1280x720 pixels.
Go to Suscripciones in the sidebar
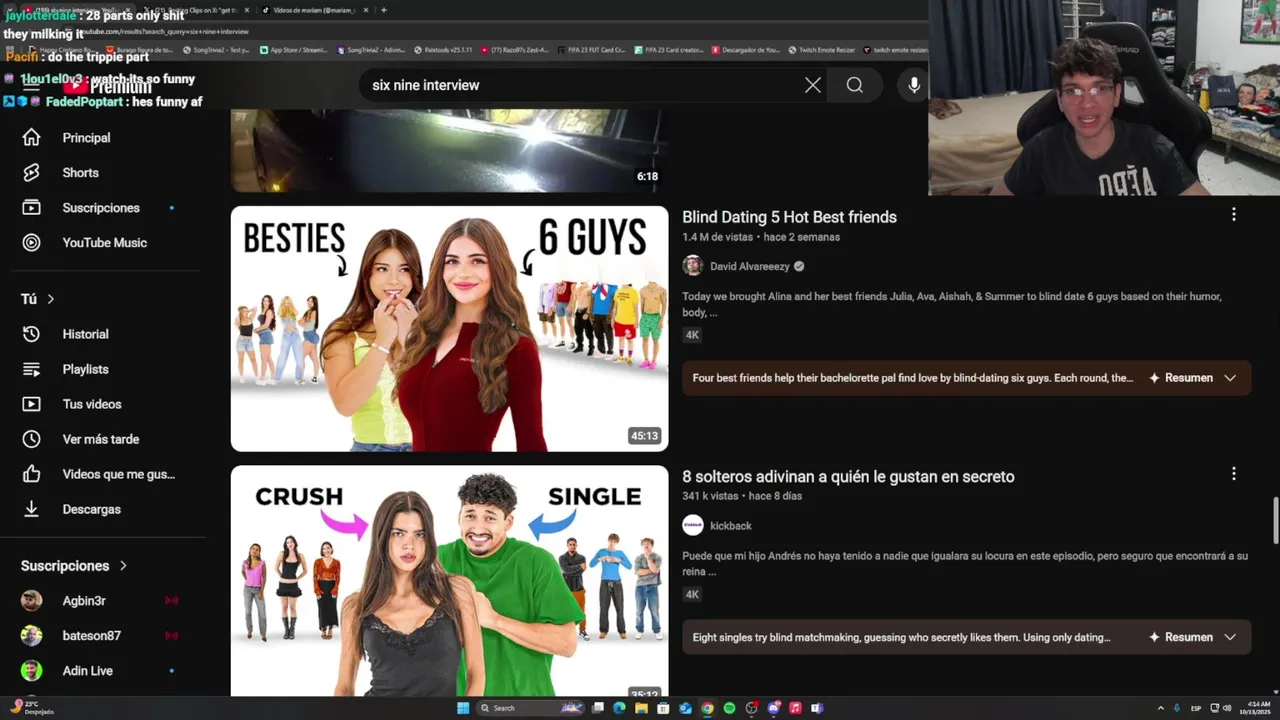(x=100, y=208)
